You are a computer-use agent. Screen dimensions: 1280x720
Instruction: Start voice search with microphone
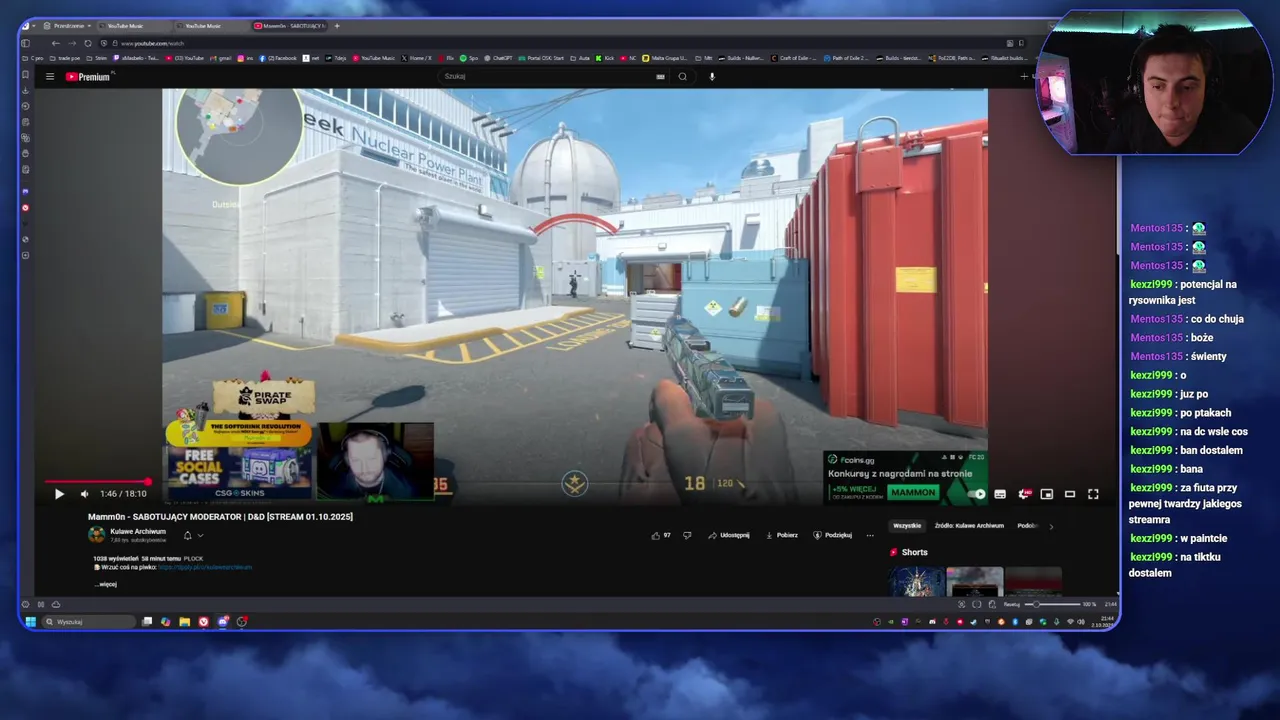point(712,76)
